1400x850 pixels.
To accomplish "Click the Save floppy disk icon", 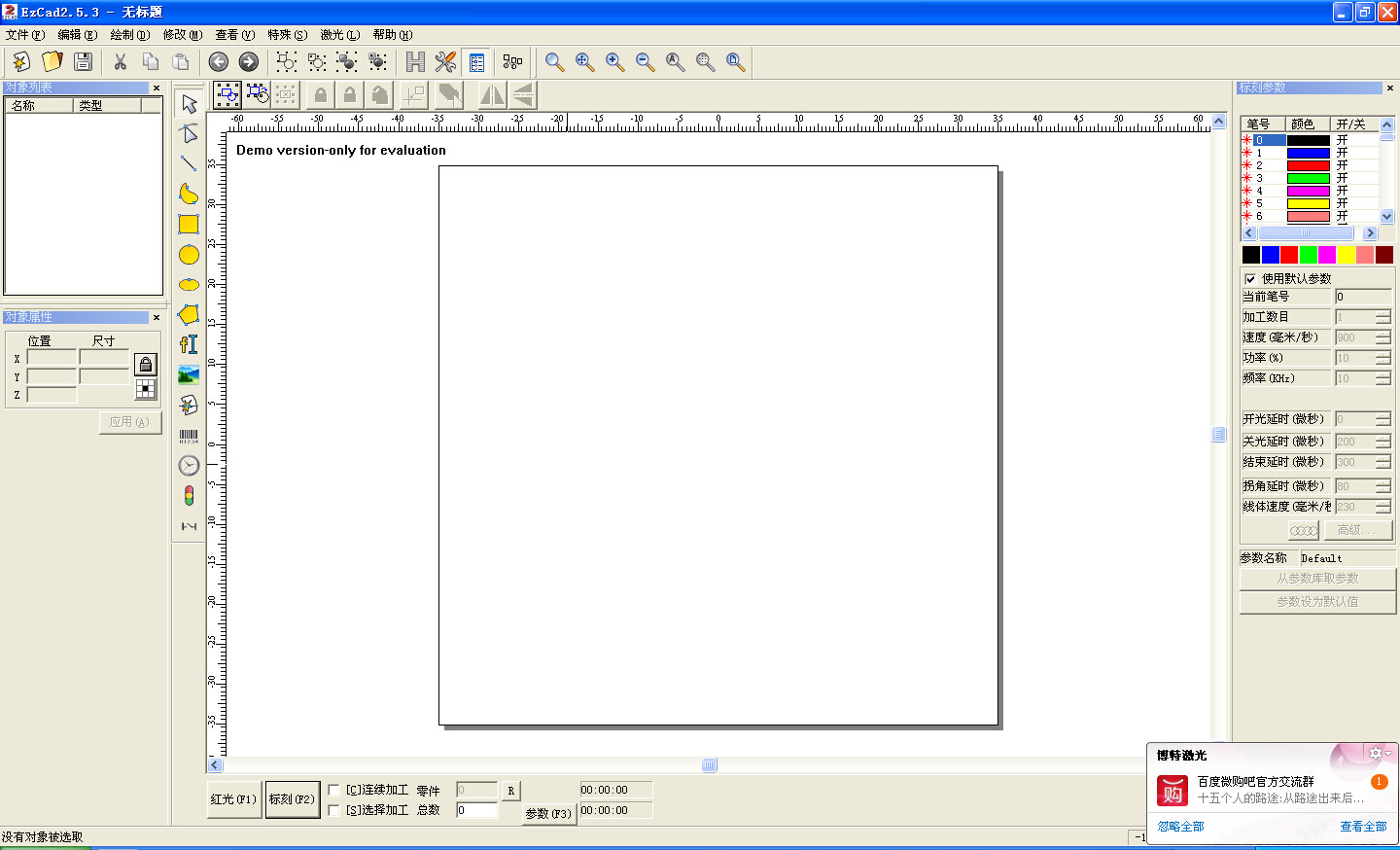I will point(84,61).
